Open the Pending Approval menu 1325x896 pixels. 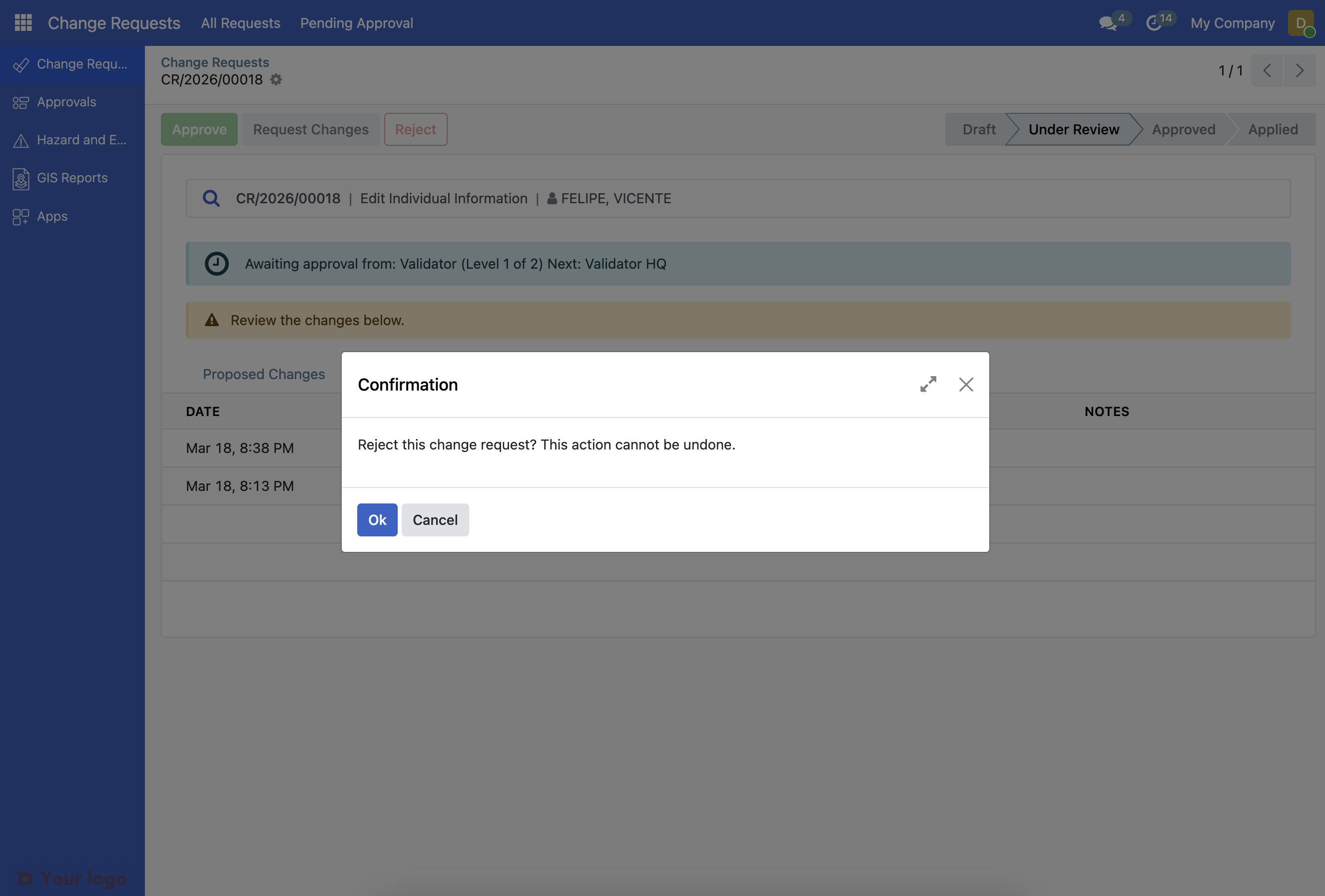(x=357, y=23)
